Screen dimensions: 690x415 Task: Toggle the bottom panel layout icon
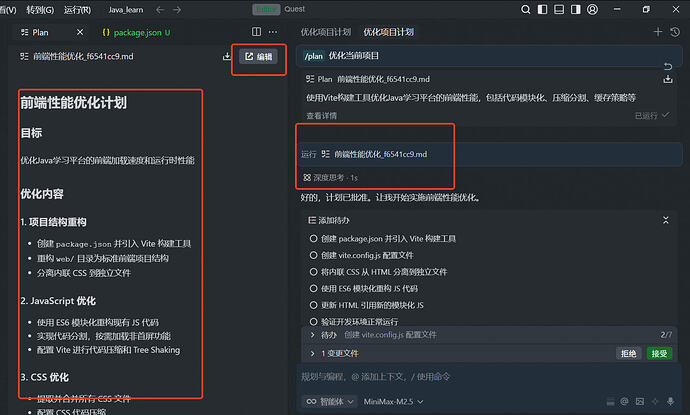coord(559,9)
